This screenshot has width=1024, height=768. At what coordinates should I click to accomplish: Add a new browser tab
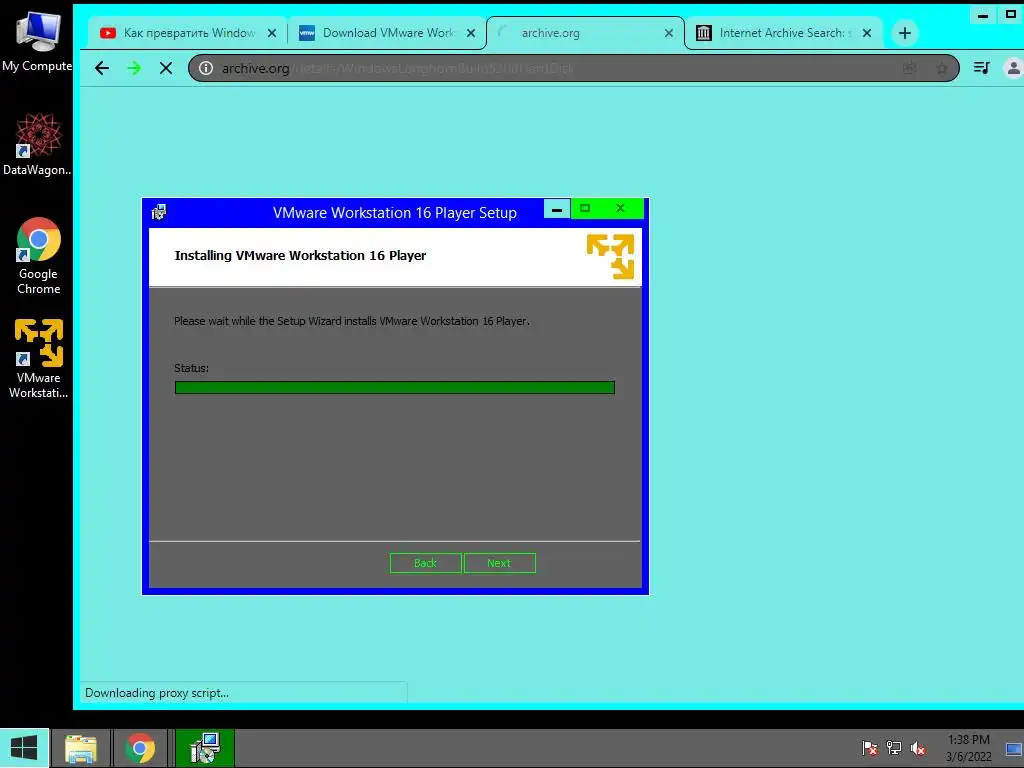[x=904, y=33]
